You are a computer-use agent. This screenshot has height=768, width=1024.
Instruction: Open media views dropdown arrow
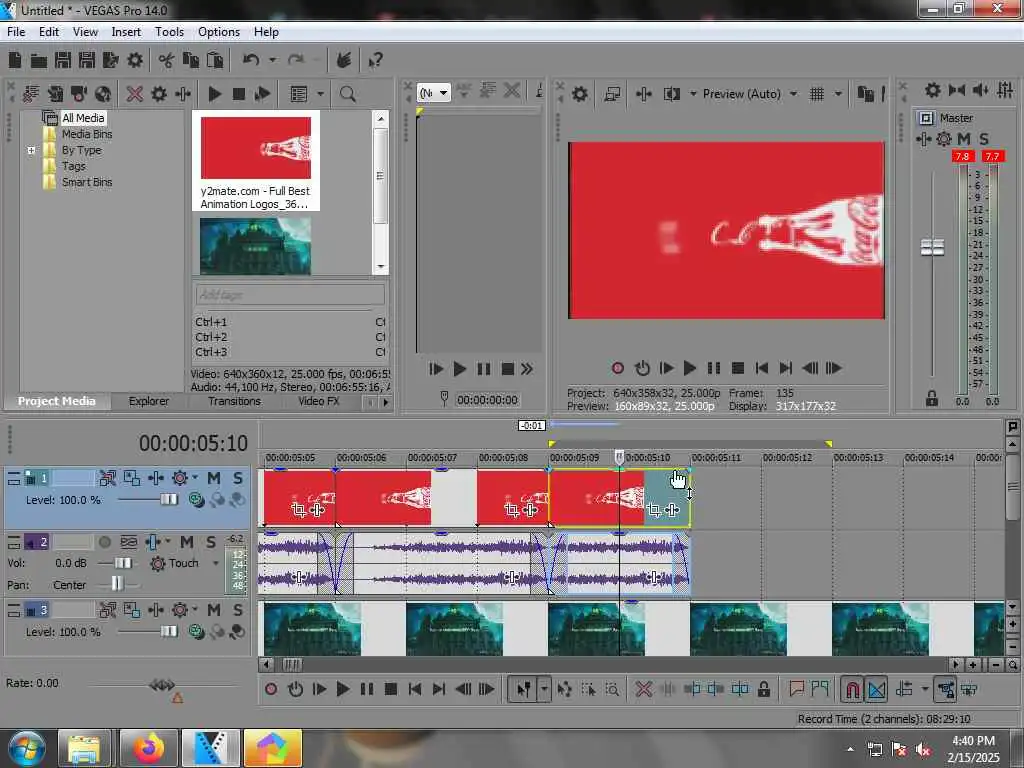point(320,94)
